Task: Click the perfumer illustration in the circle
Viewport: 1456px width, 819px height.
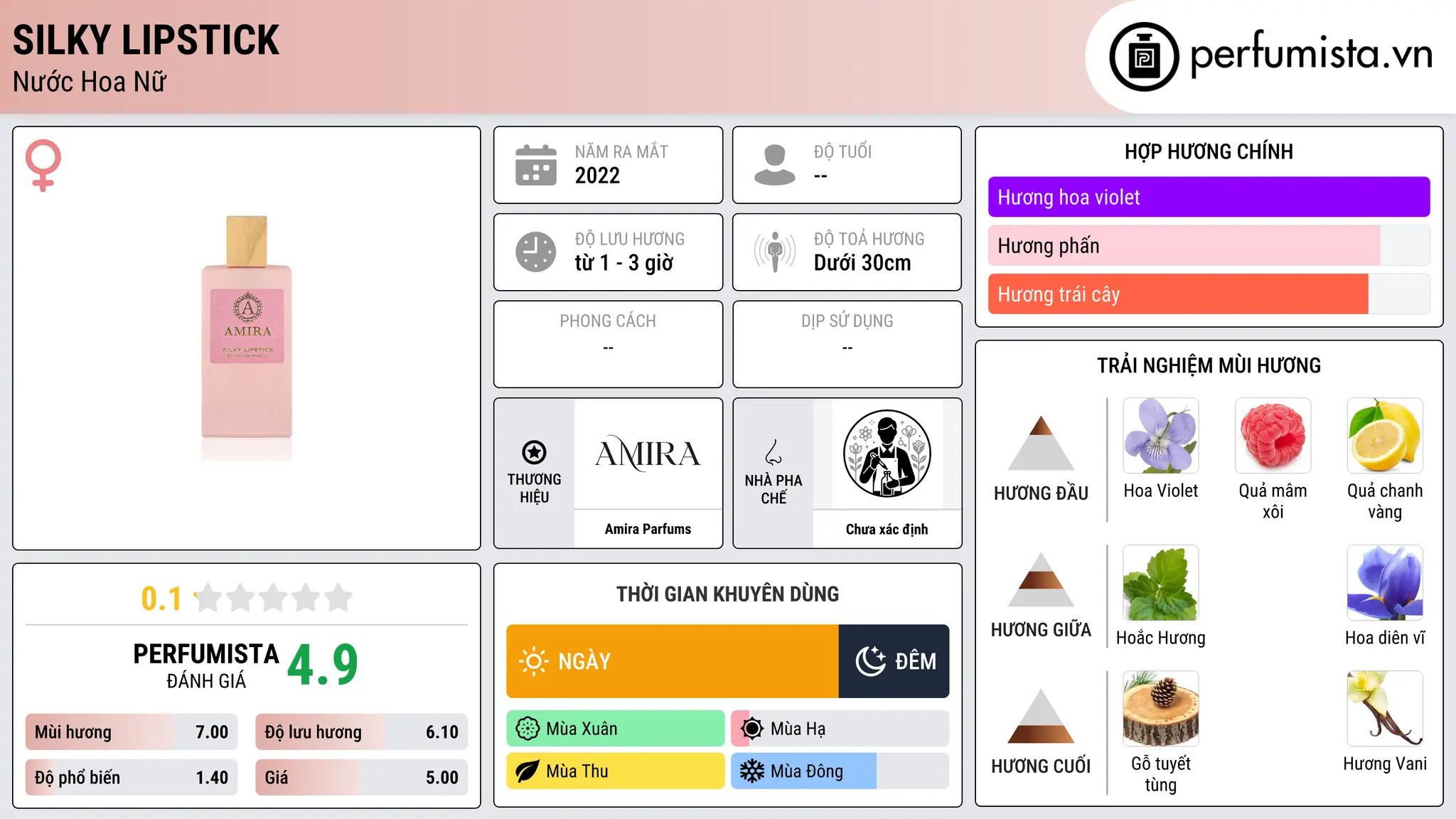Action: (x=887, y=454)
